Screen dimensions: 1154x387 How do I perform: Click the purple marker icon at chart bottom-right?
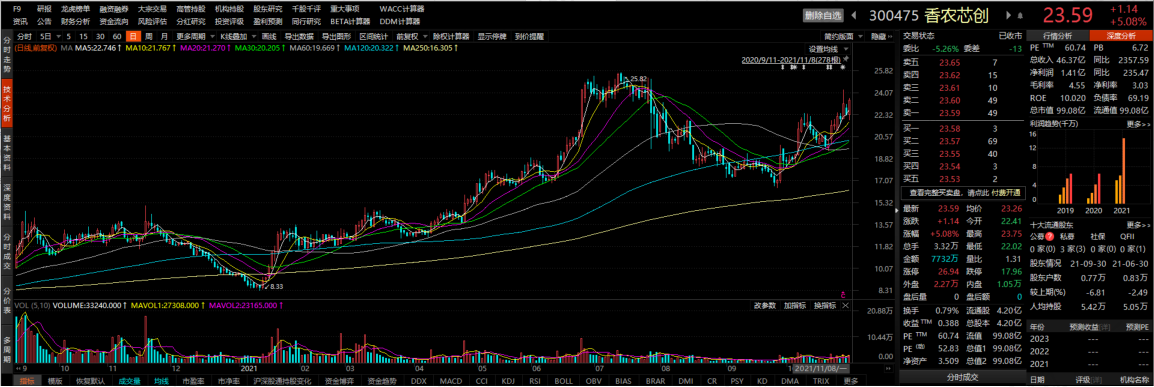pos(843,294)
